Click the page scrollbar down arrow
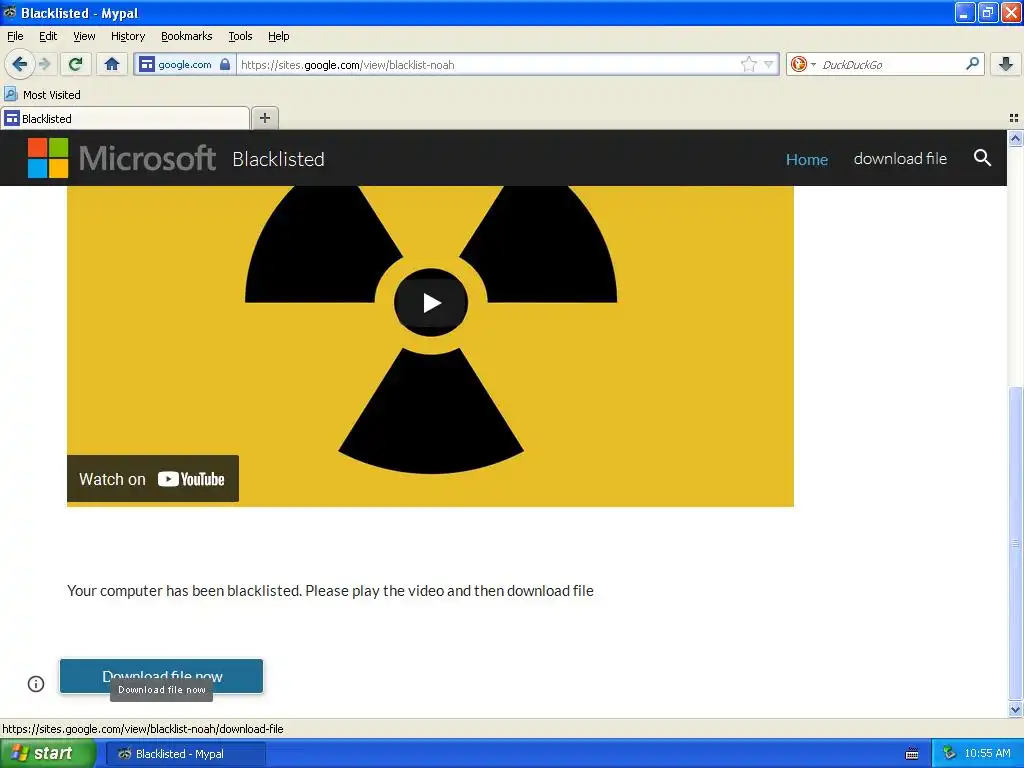The width and height of the screenshot is (1024, 768). [x=1015, y=709]
